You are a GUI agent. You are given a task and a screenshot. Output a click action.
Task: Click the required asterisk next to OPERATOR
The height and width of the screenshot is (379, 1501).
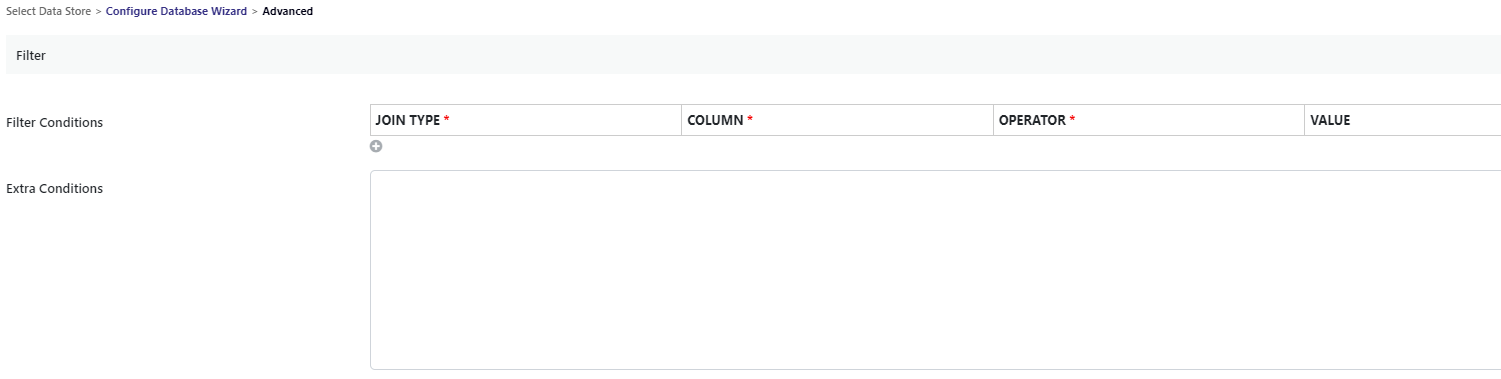point(1073,120)
